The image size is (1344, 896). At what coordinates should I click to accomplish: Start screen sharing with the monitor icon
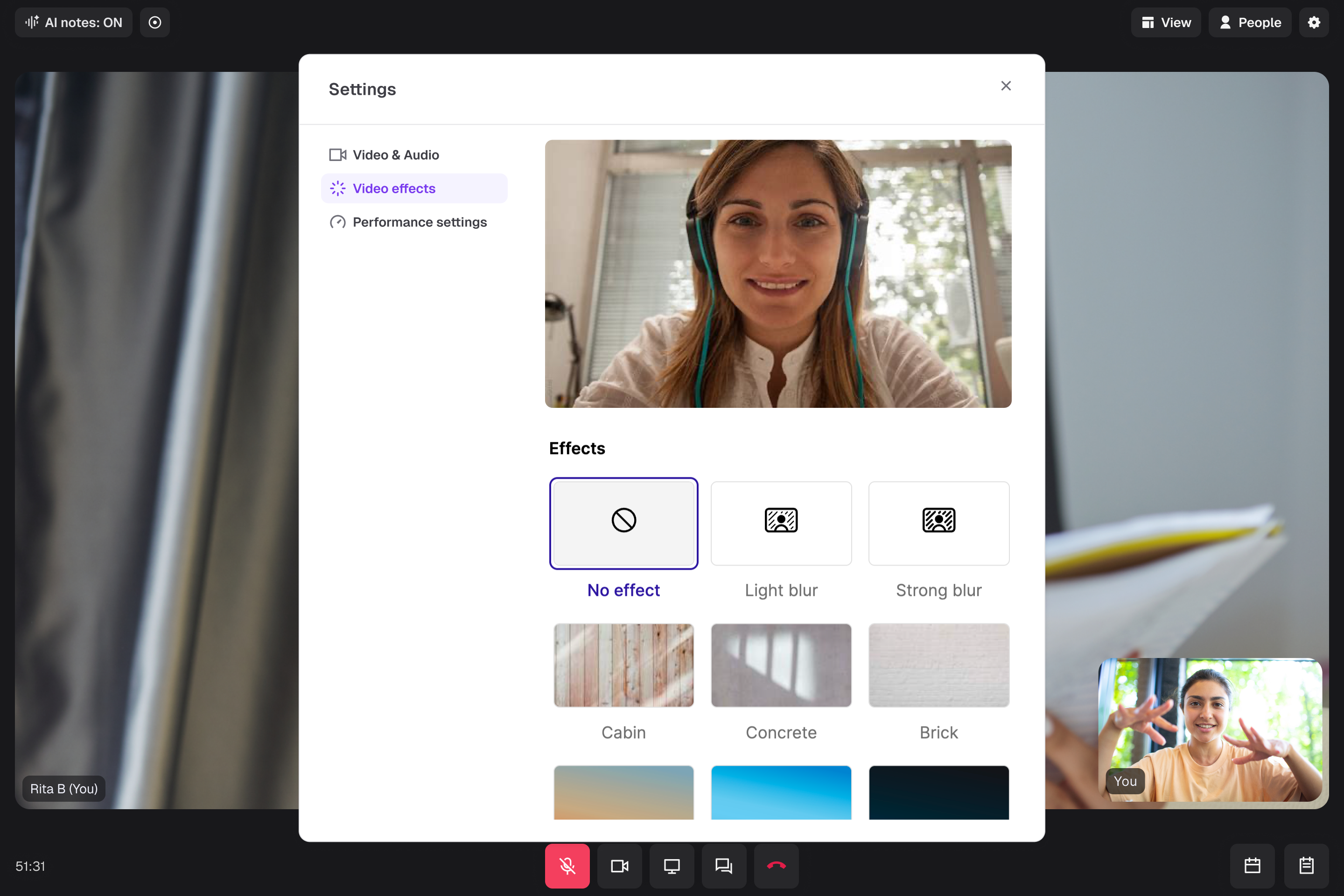pos(672,866)
